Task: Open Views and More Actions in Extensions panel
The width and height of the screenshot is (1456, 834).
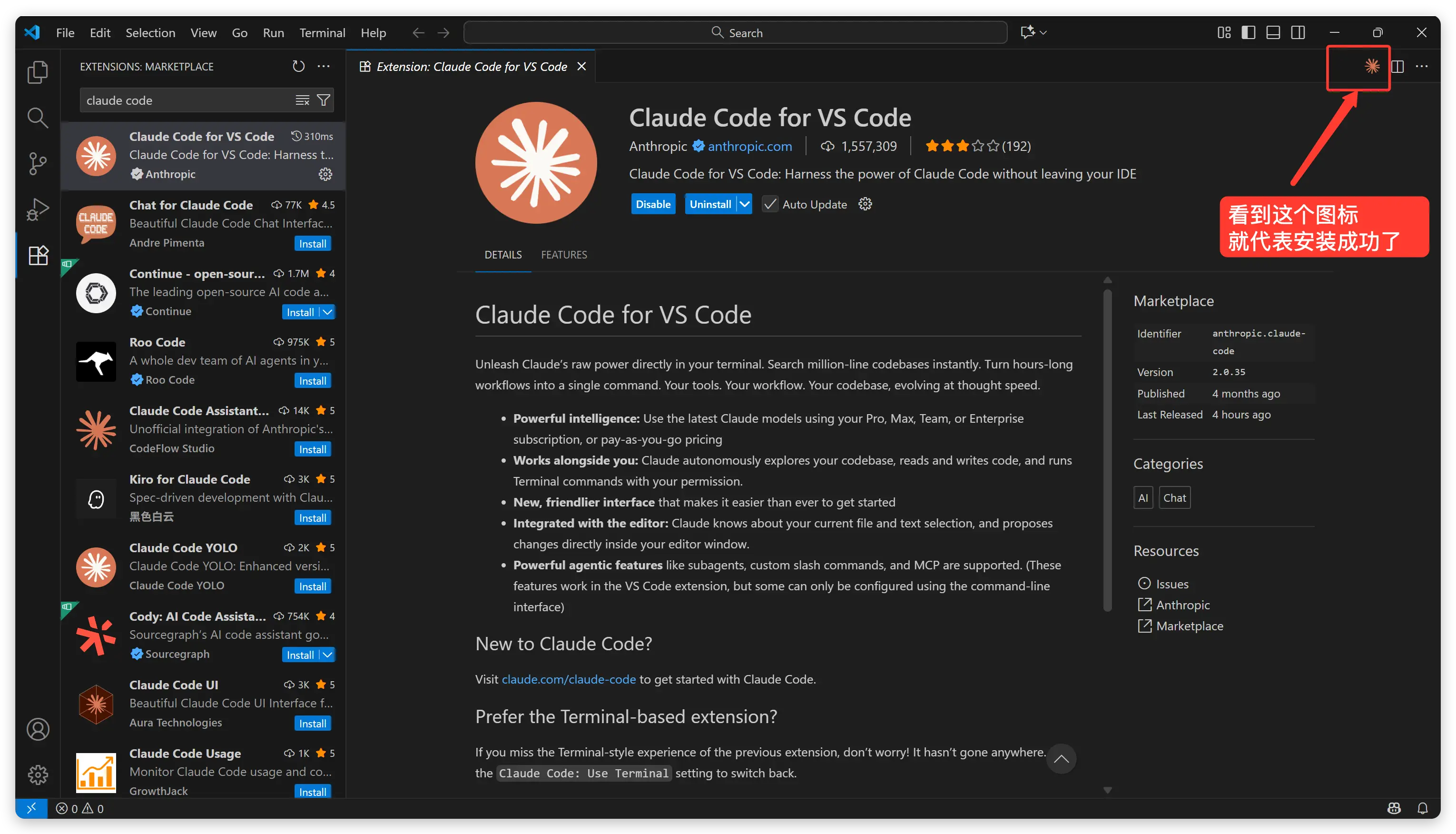Action: point(324,67)
